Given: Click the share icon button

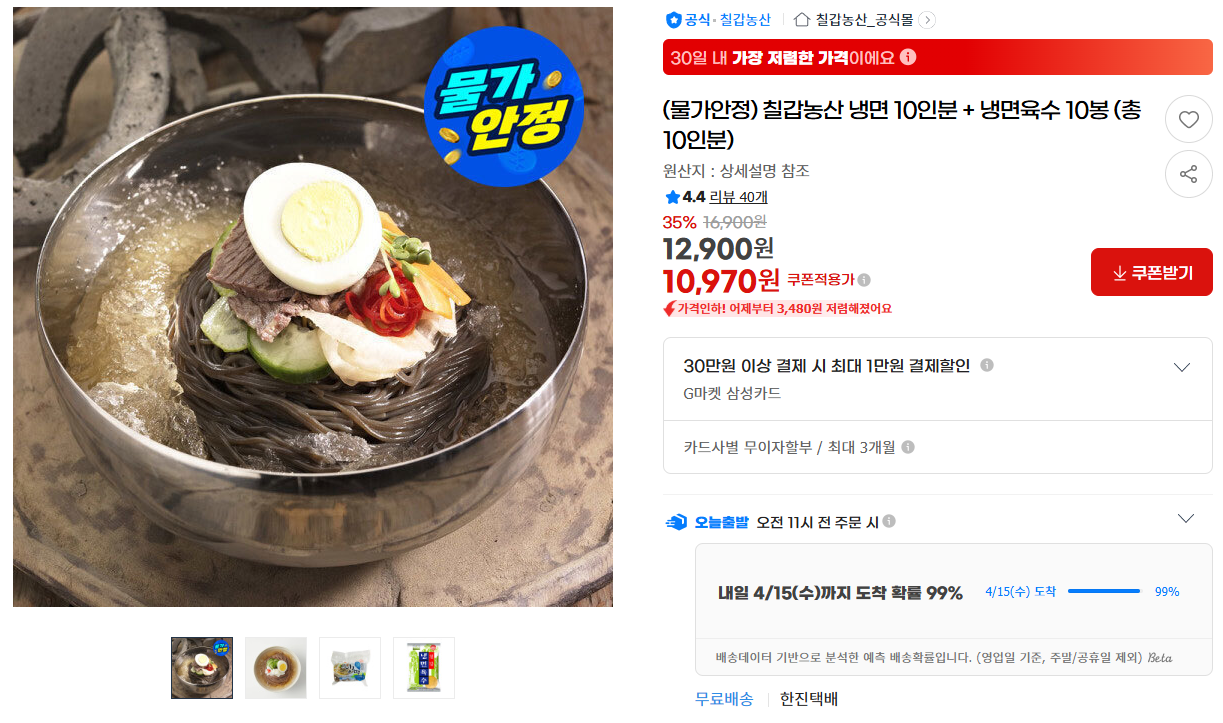Looking at the screenshot, I should 1188,174.
